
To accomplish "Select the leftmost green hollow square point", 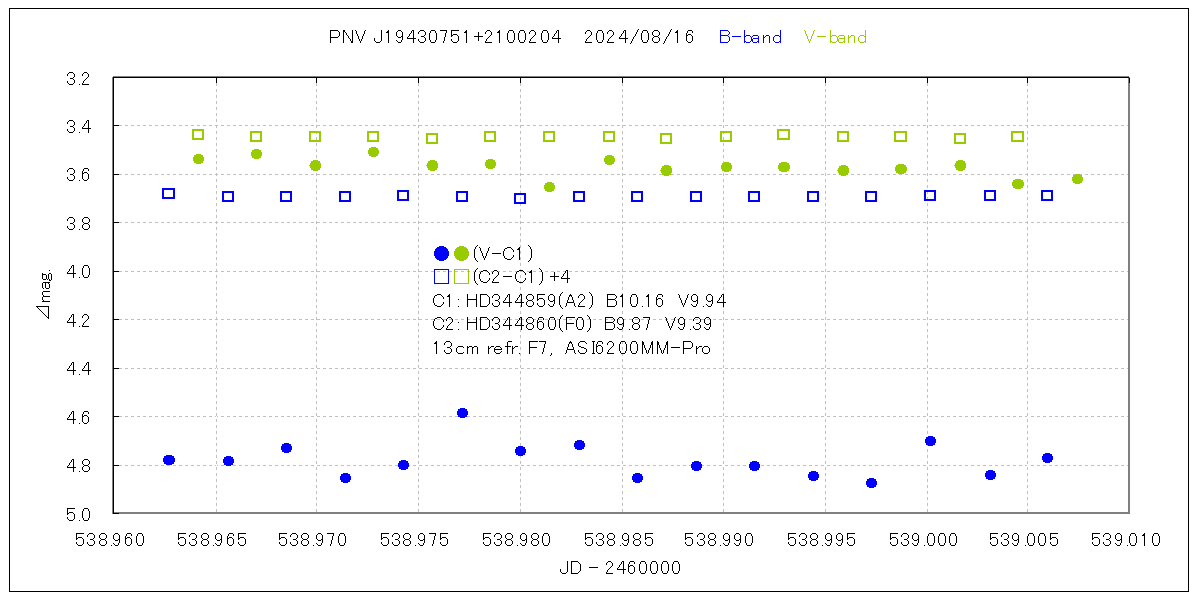I will pos(198,135).
